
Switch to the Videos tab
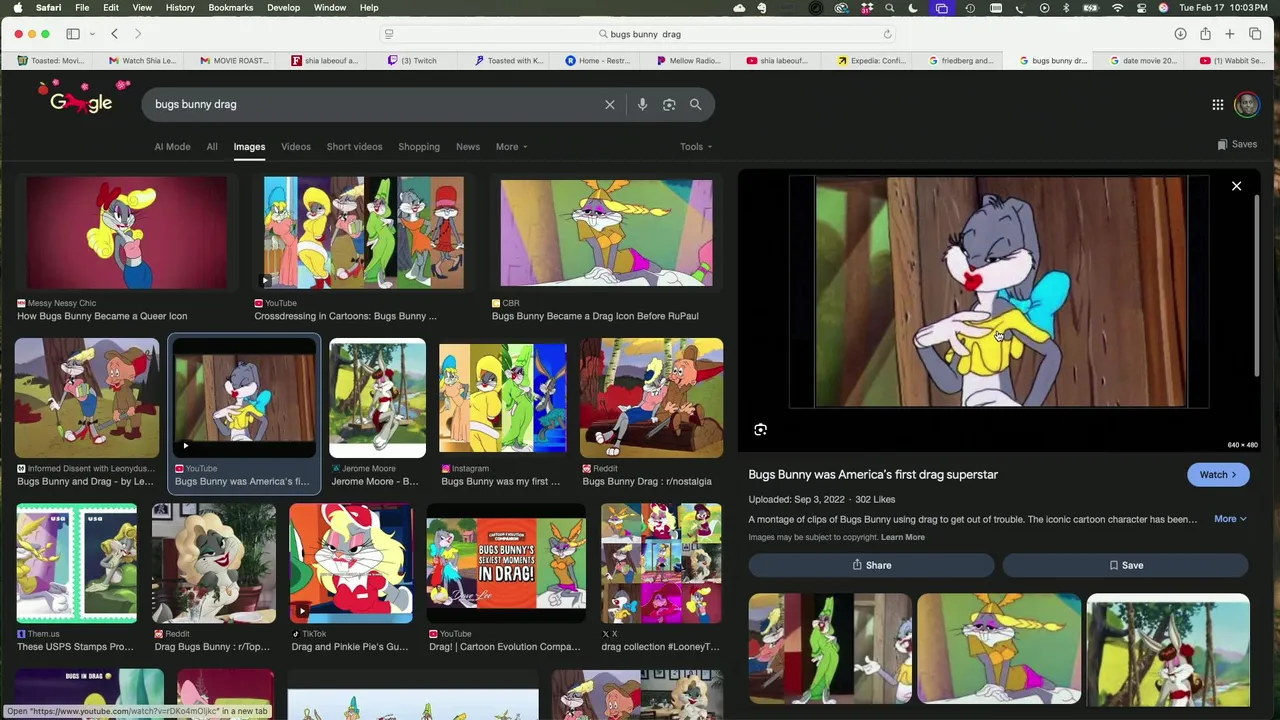point(296,147)
